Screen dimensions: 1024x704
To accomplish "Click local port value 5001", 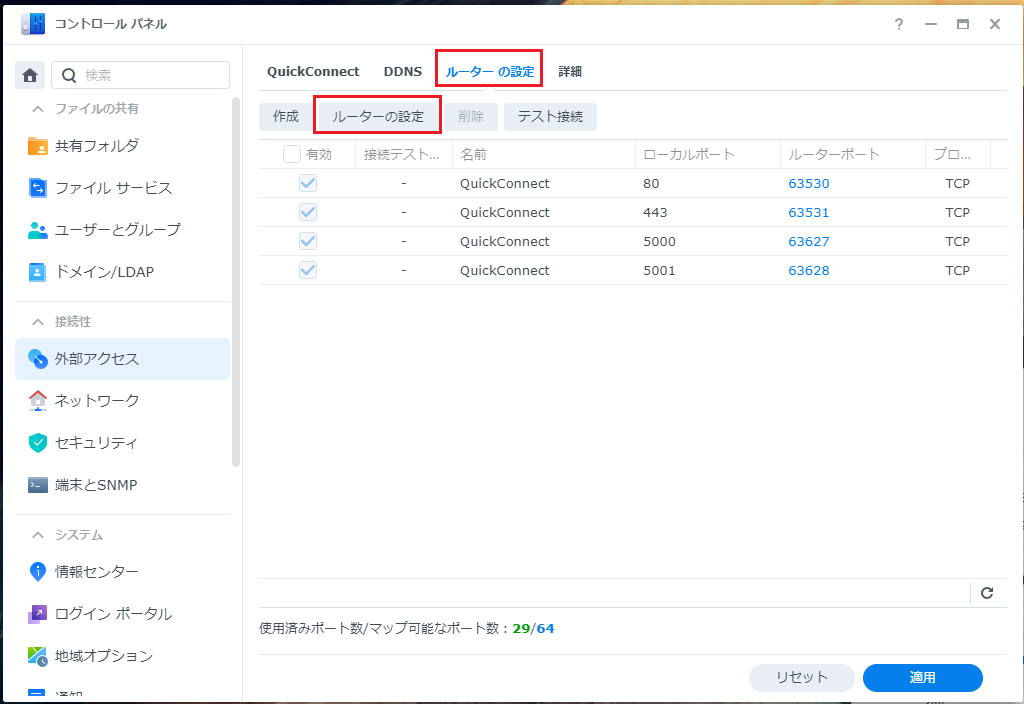I will coord(659,270).
